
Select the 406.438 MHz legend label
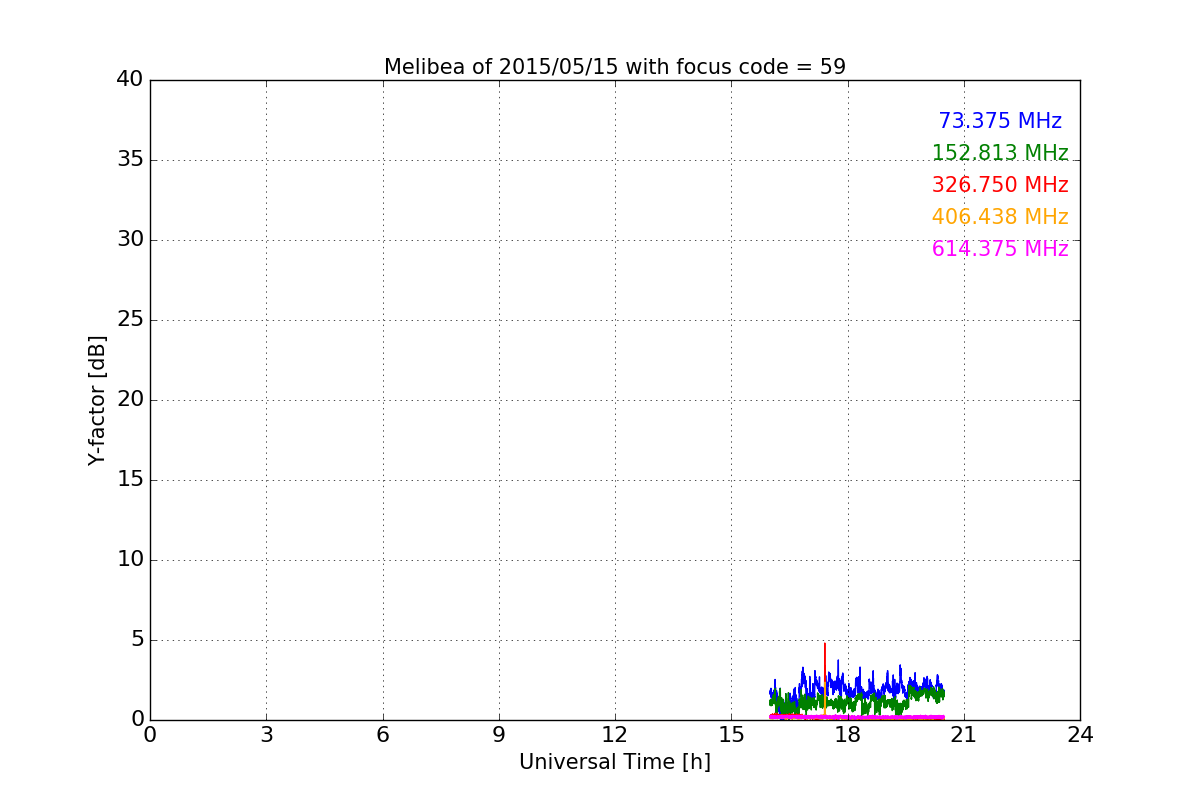coord(1000,217)
